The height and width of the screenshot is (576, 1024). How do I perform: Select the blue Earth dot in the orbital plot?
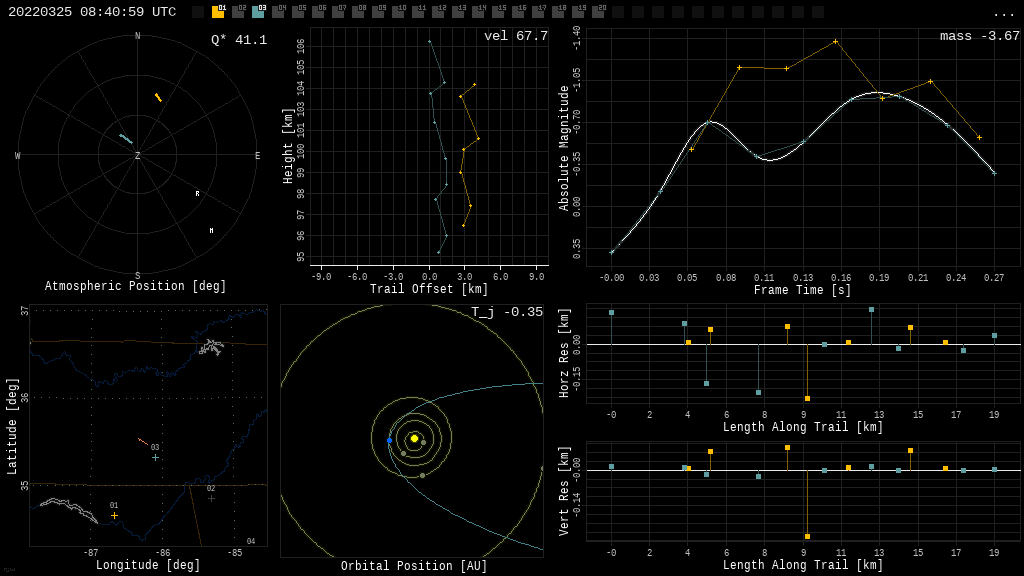pyautogui.click(x=389, y=440)
